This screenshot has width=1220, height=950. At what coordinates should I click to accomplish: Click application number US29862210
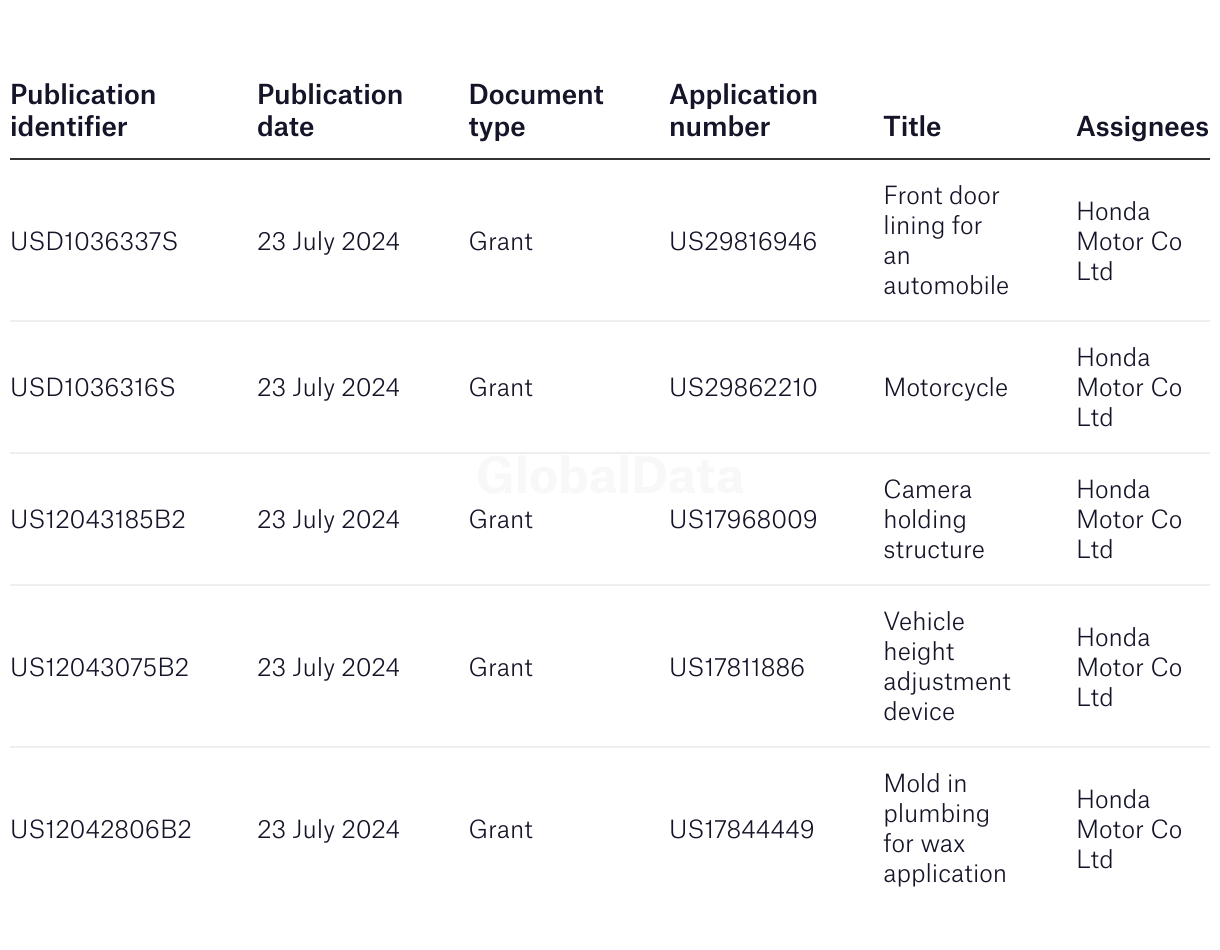click(743, 388)
